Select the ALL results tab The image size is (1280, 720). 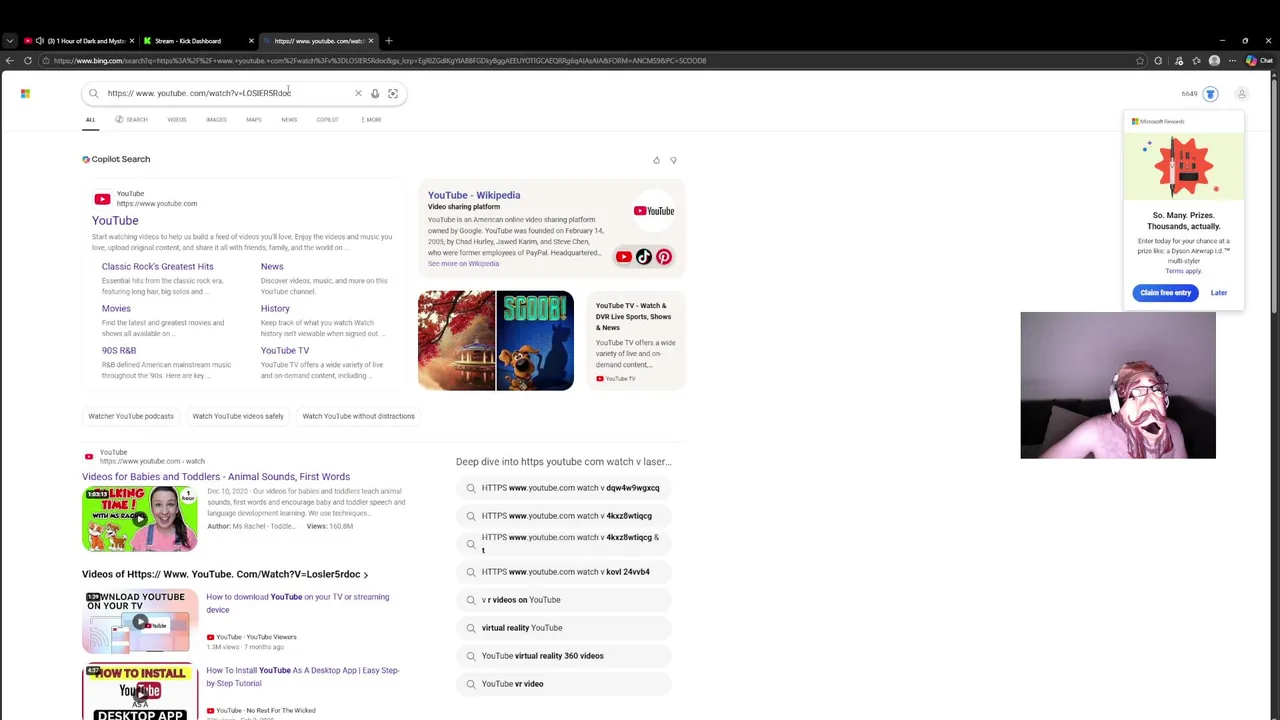click(x=90, y=120)
